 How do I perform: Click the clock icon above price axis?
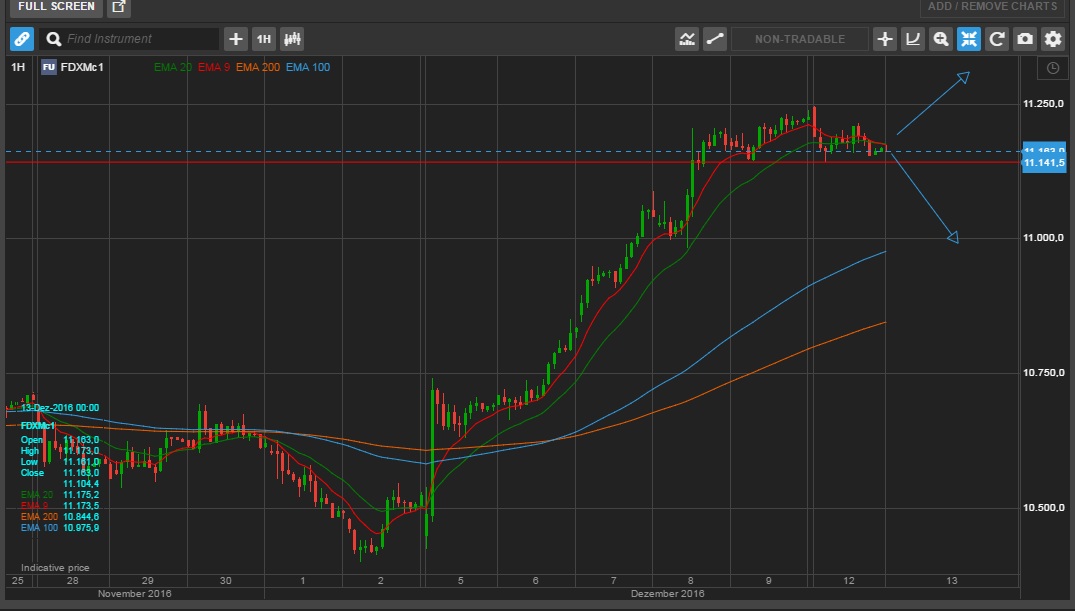(1052, 68)
